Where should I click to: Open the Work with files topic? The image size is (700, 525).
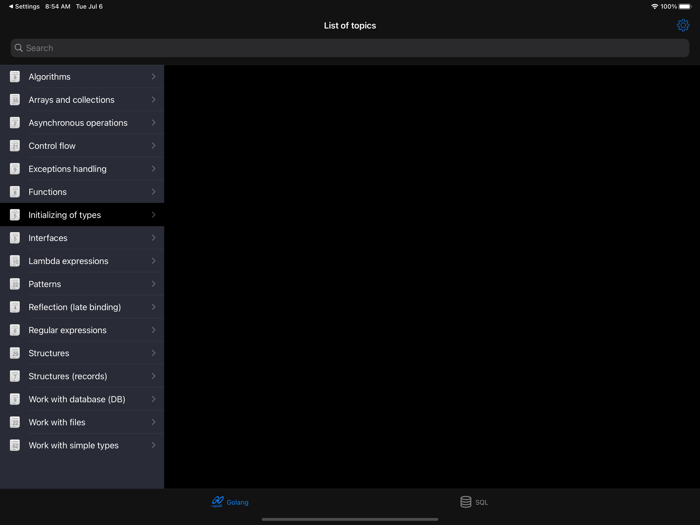point(82,422)
